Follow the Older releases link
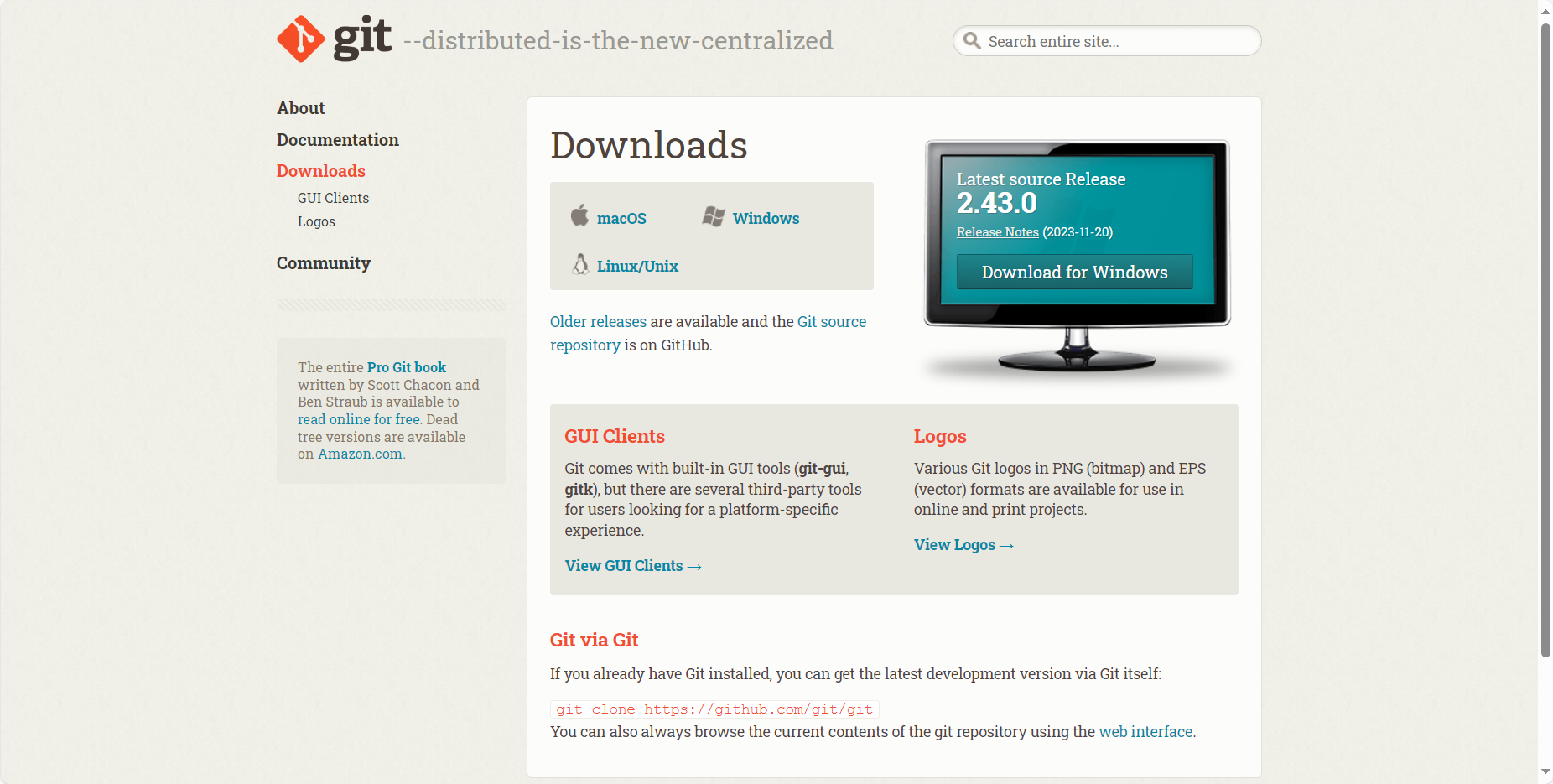This screenshot has width=1553, height=784. point(598,322)
